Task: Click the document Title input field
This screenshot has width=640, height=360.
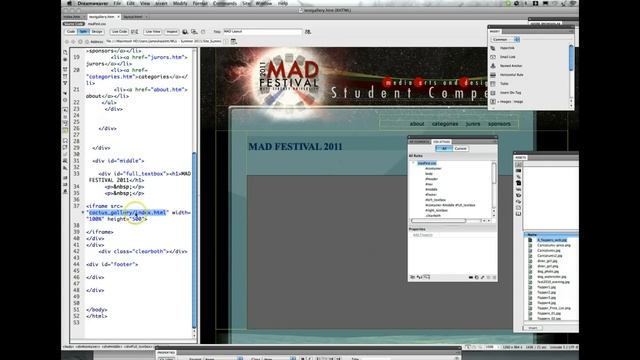Action: [x=262, y=31]
